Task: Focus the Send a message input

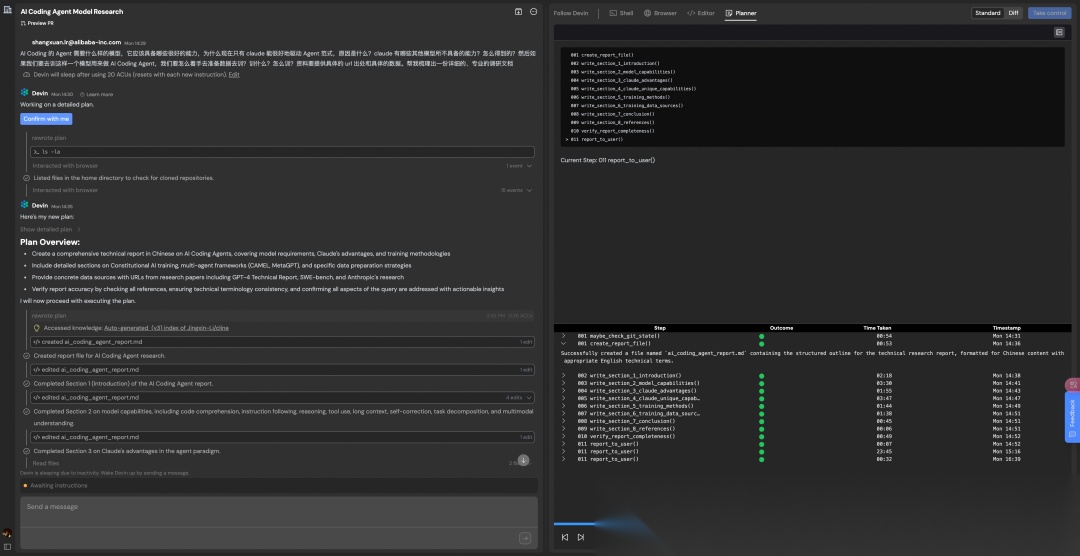Action: point(278,512)
